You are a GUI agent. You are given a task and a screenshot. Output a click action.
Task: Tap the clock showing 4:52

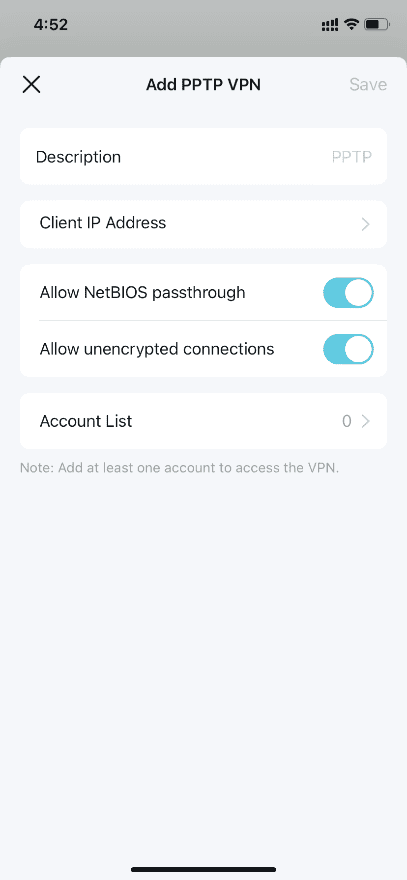(51, 25)
